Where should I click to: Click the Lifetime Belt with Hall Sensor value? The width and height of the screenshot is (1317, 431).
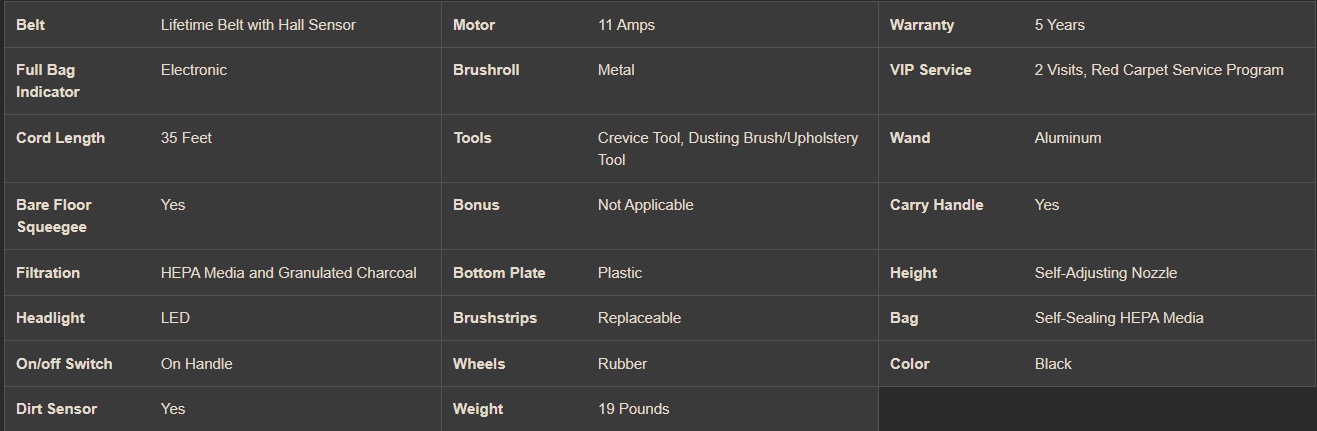258,25
